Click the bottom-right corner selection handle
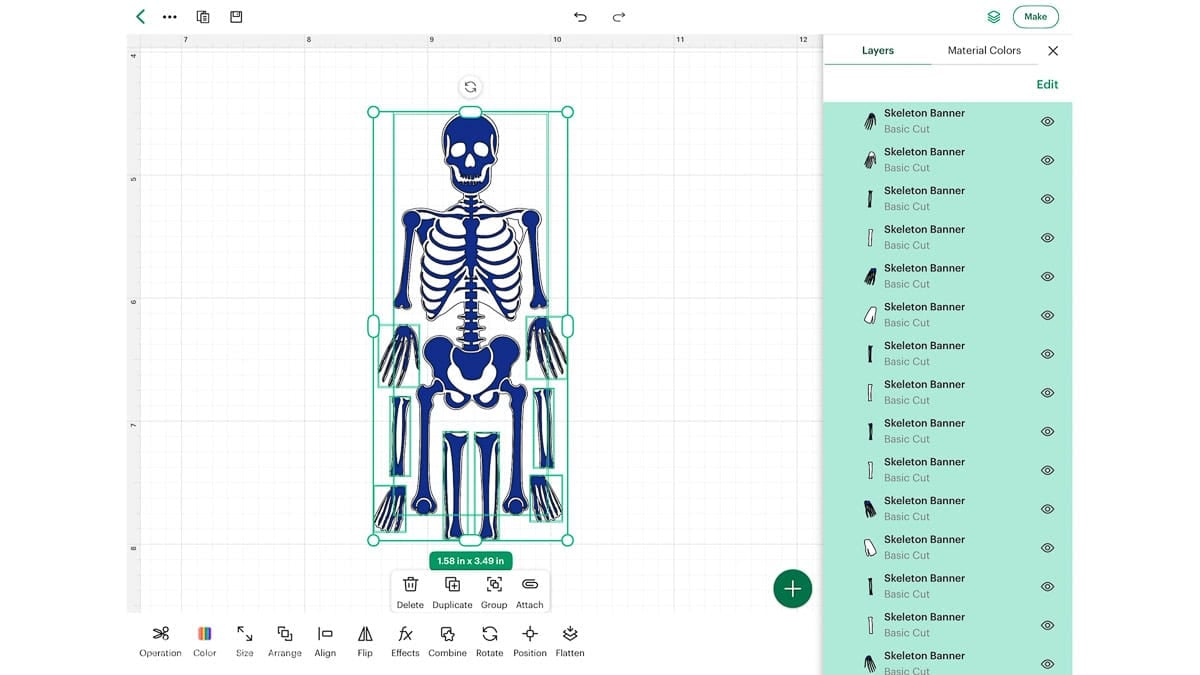1200x675 pixels. (x=567, y=540)
